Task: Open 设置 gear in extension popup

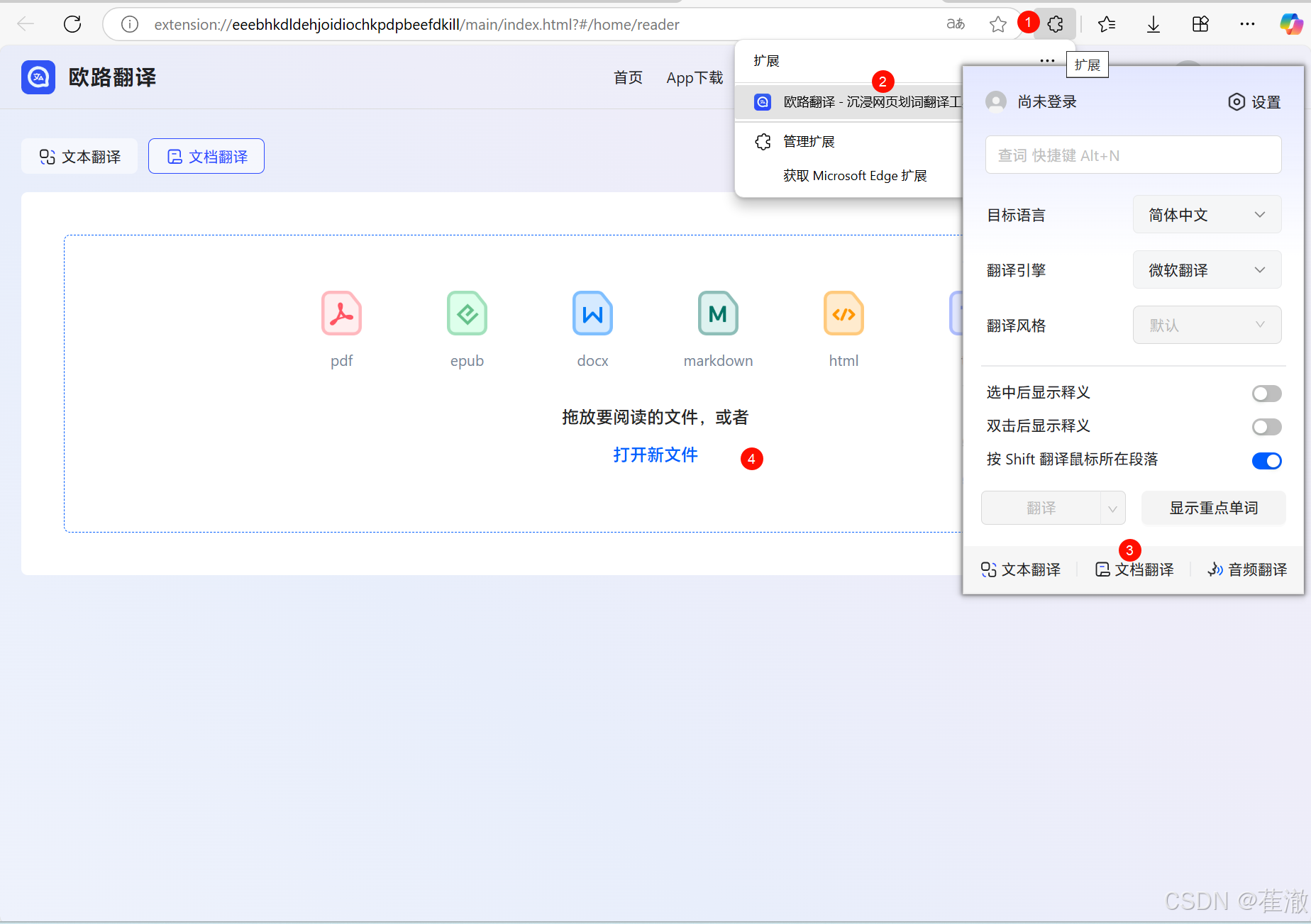Action: (1254, 102)
